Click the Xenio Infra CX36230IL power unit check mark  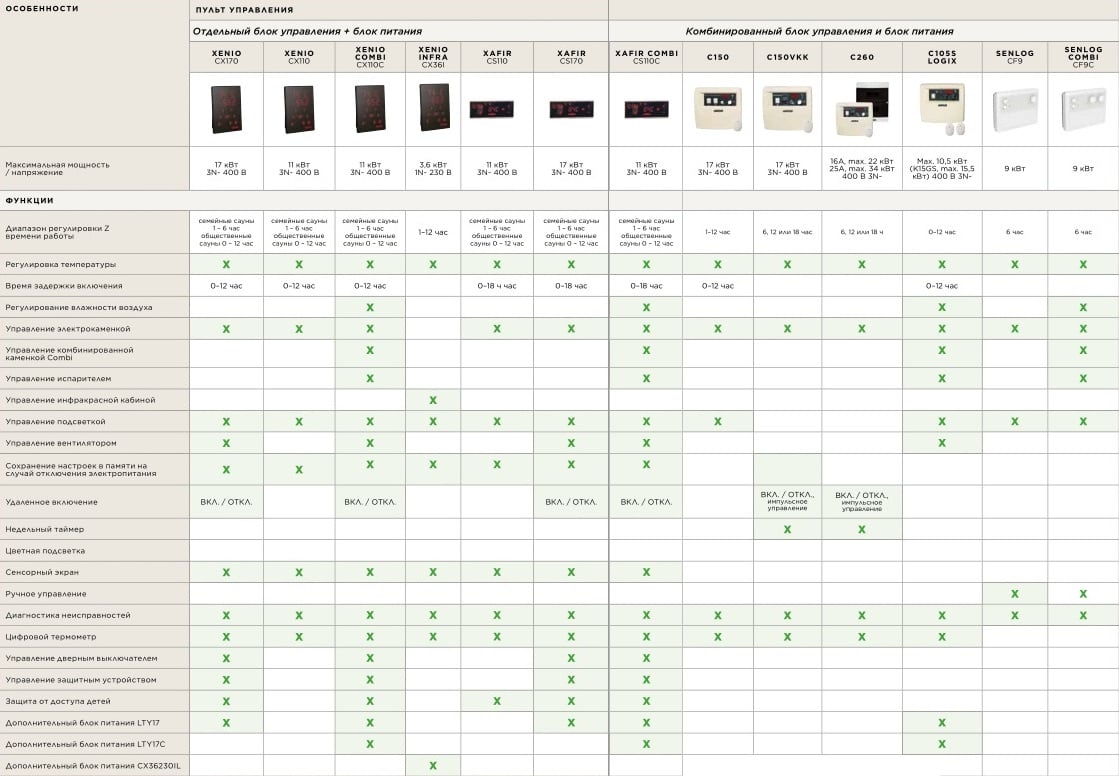click(x=433, y=765)
